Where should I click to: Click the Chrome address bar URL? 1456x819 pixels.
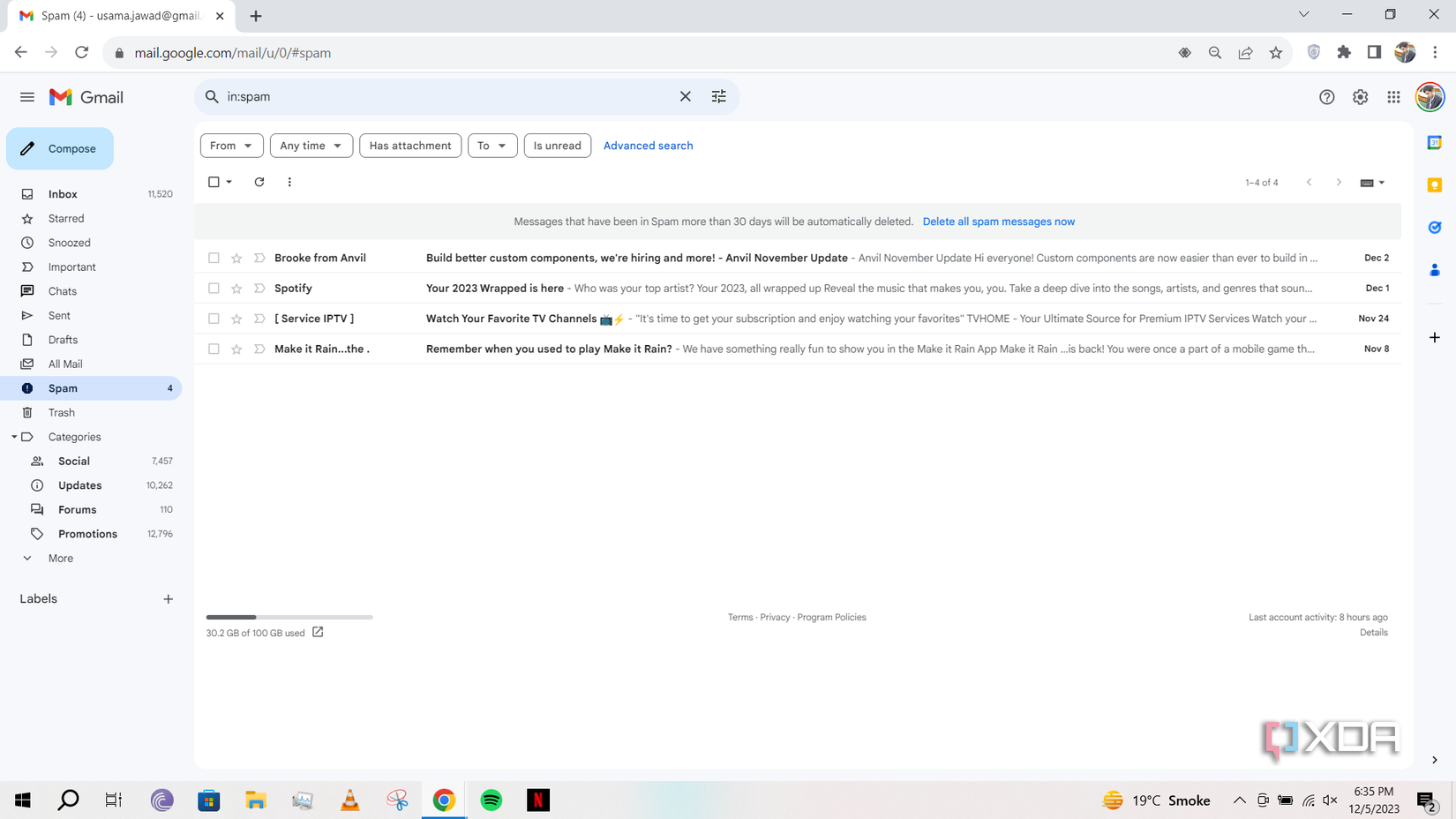point(233,53)
